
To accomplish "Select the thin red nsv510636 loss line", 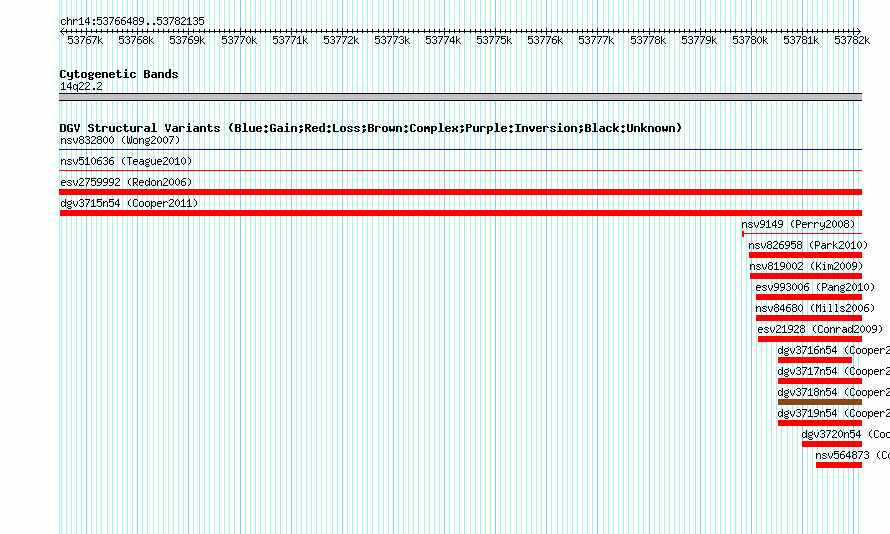I will point(460,170).
